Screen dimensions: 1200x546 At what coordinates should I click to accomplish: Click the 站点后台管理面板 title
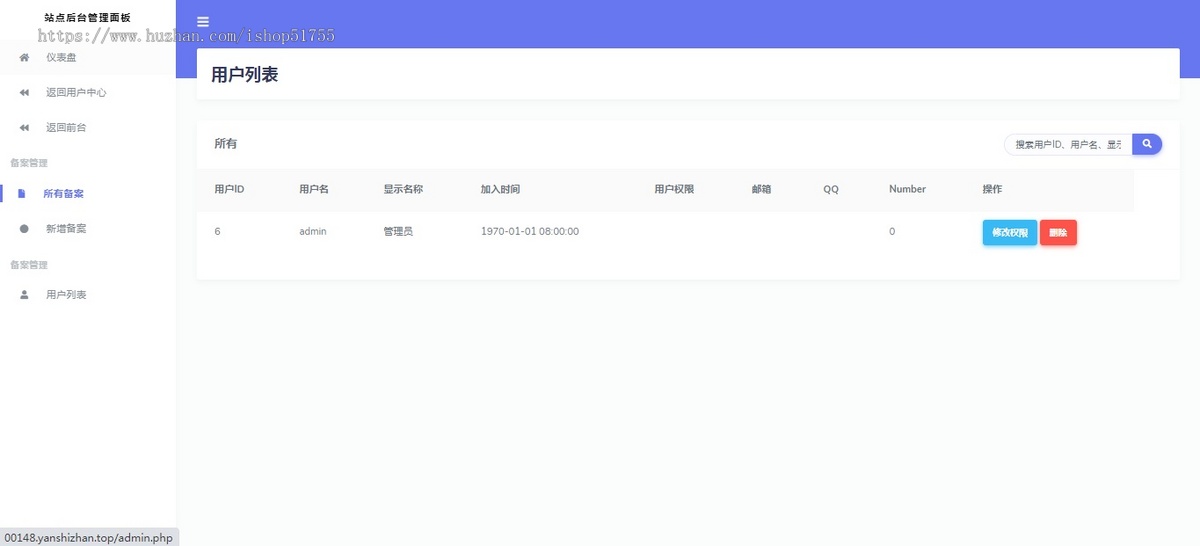(87, 18)
